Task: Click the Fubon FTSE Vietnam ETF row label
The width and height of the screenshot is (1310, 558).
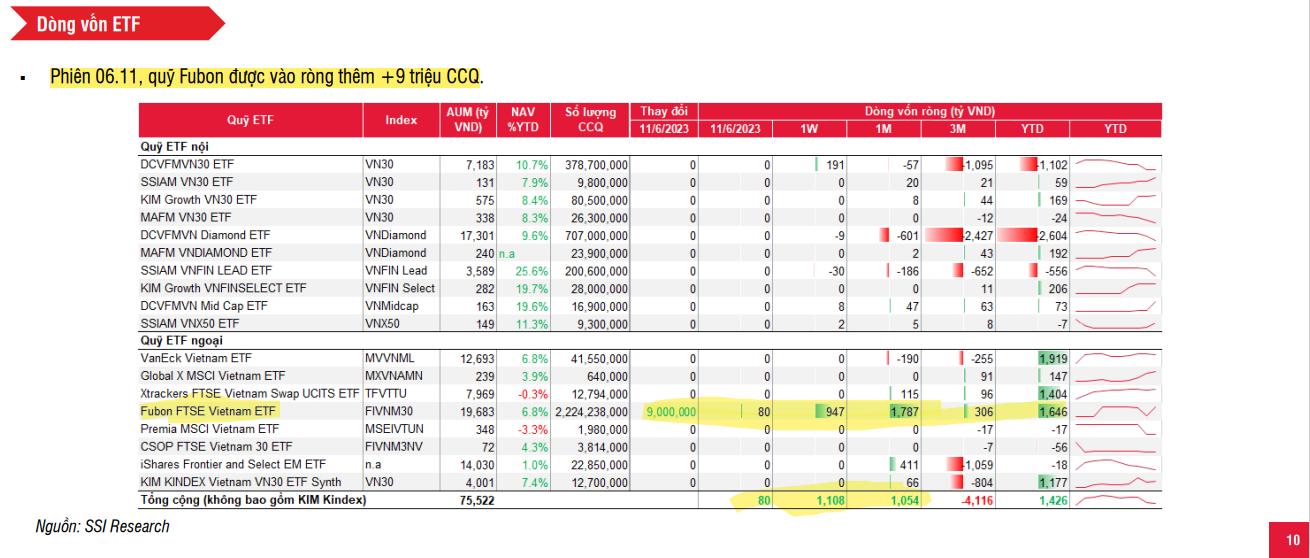Action: point(208,411)
